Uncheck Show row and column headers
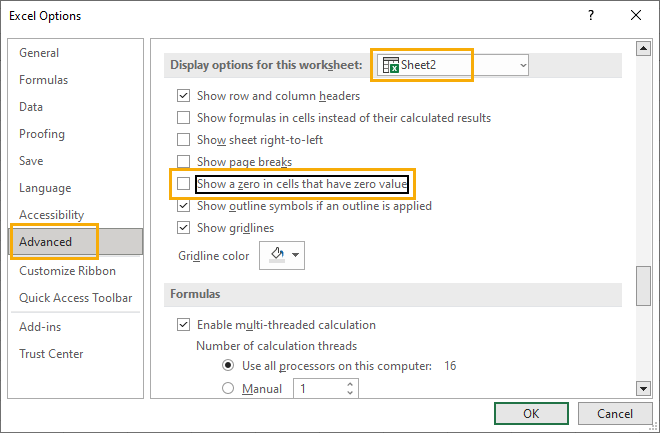This screenshot has height=433, width=660. [184, 96]
